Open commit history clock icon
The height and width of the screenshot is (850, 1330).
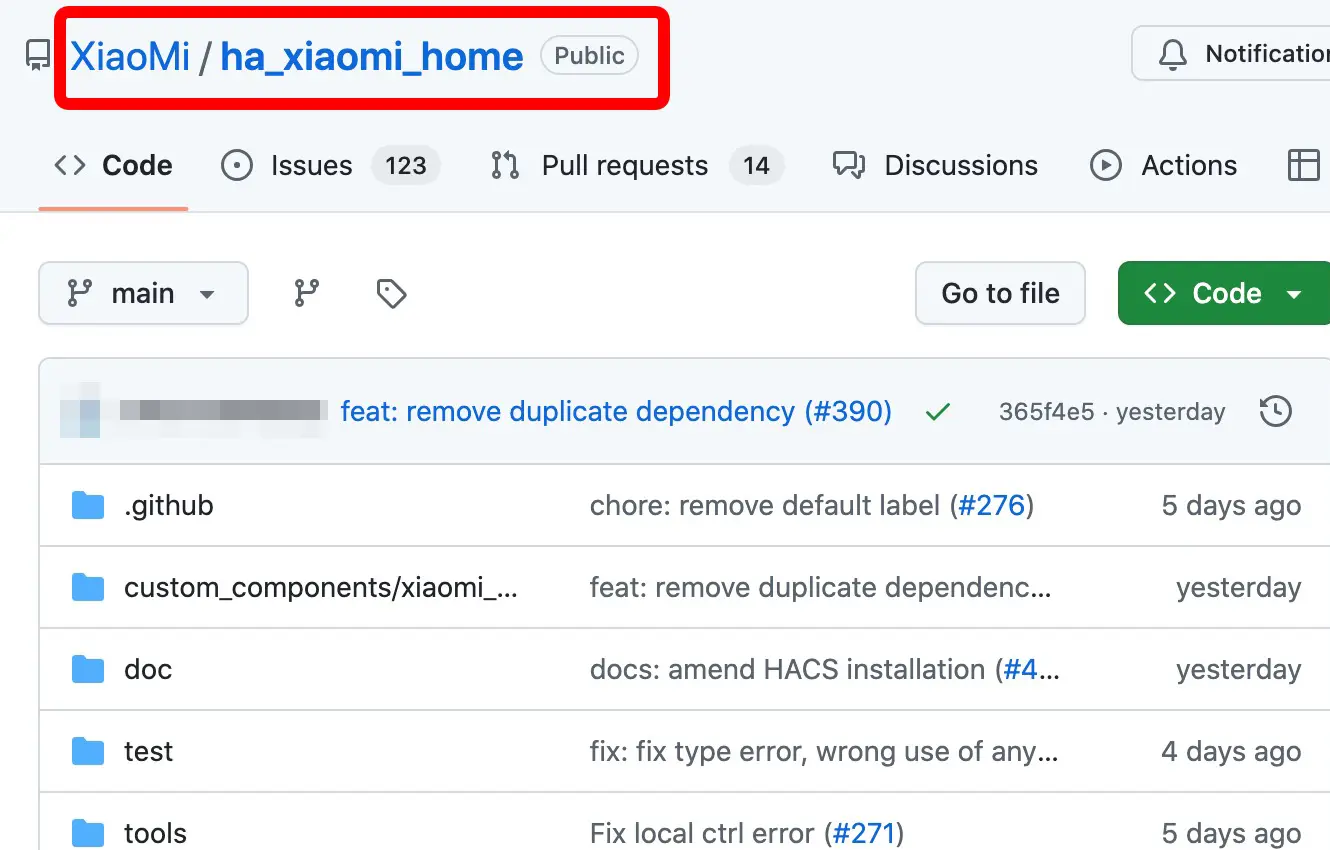pyautogui.click(x=1275, y=411)
